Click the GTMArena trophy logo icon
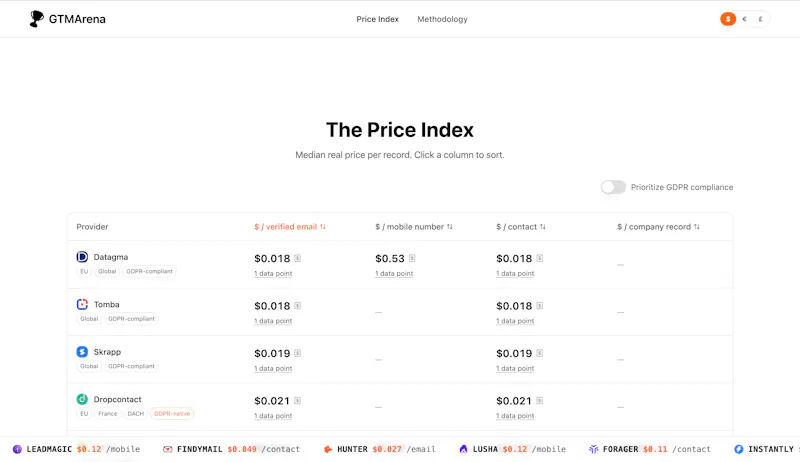 36,19
